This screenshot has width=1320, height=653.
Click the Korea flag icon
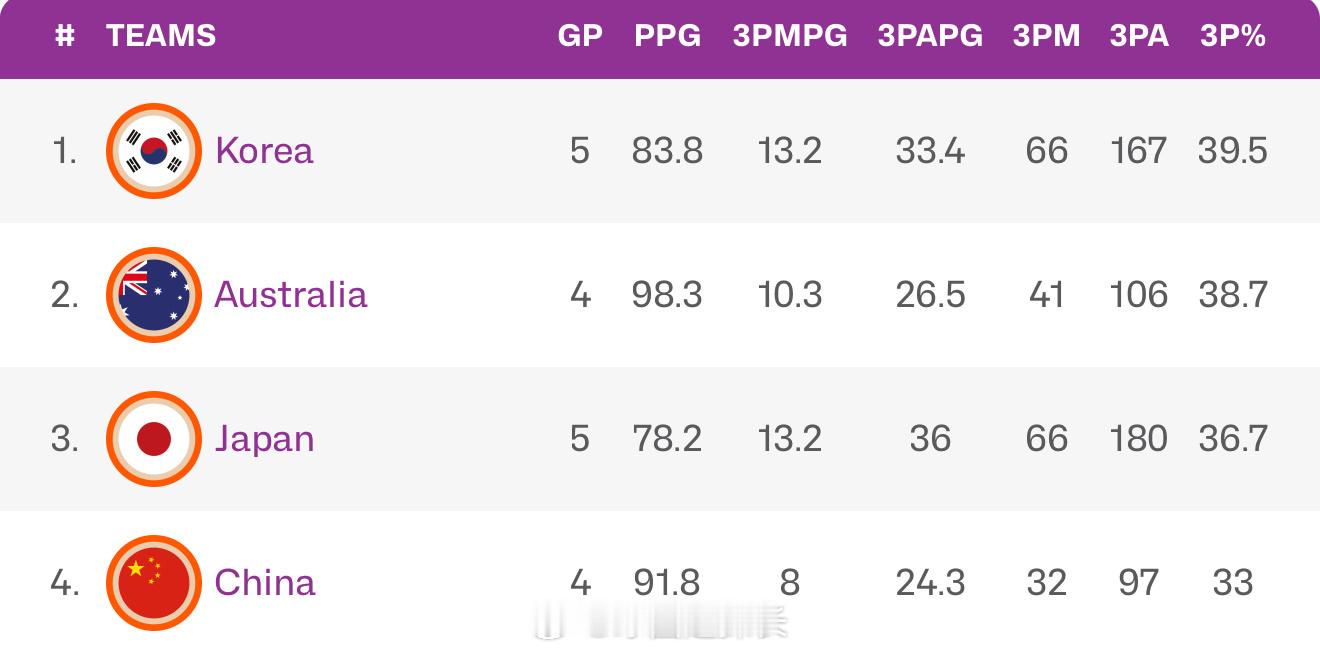click(x=154, y=151)
